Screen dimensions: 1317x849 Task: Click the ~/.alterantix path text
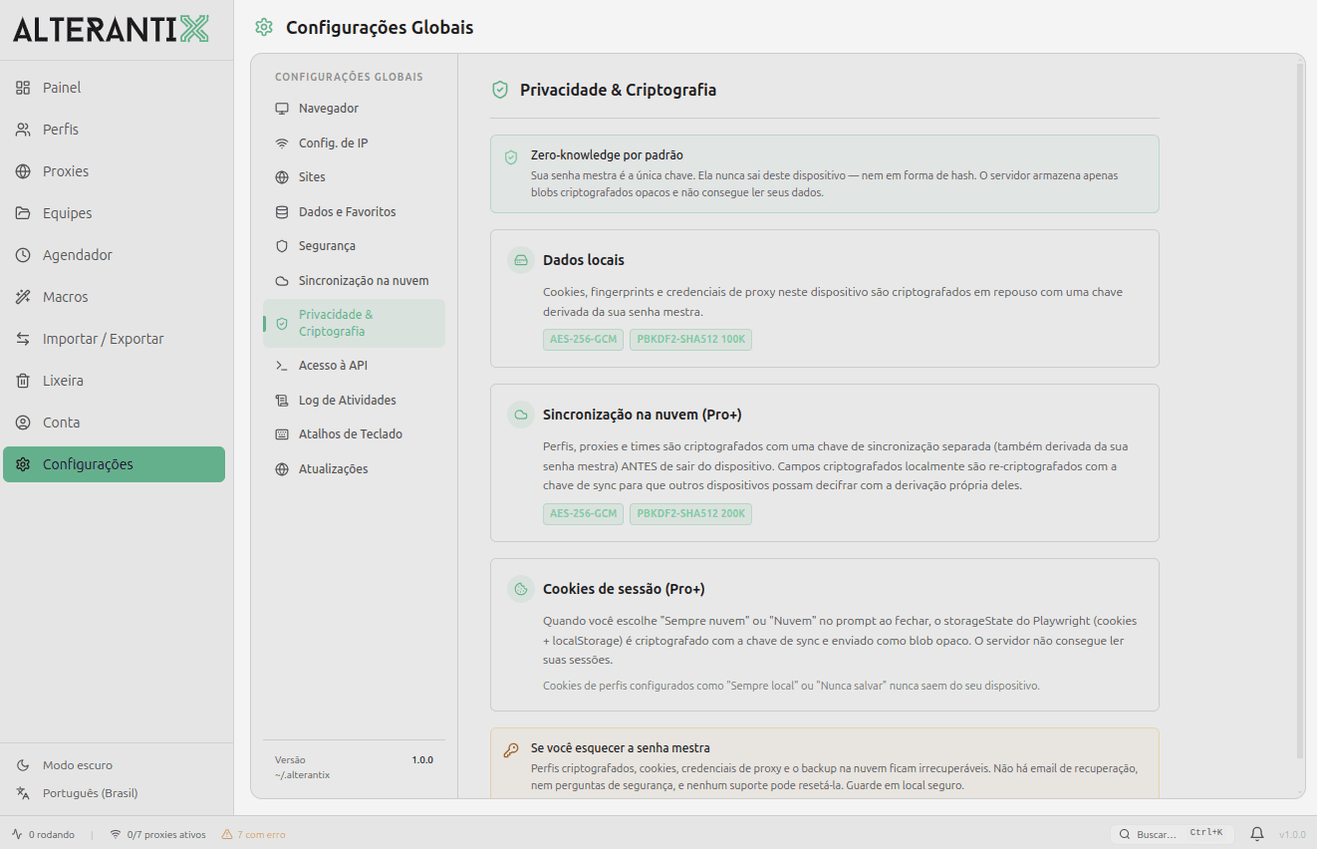(x=302, y=775)
